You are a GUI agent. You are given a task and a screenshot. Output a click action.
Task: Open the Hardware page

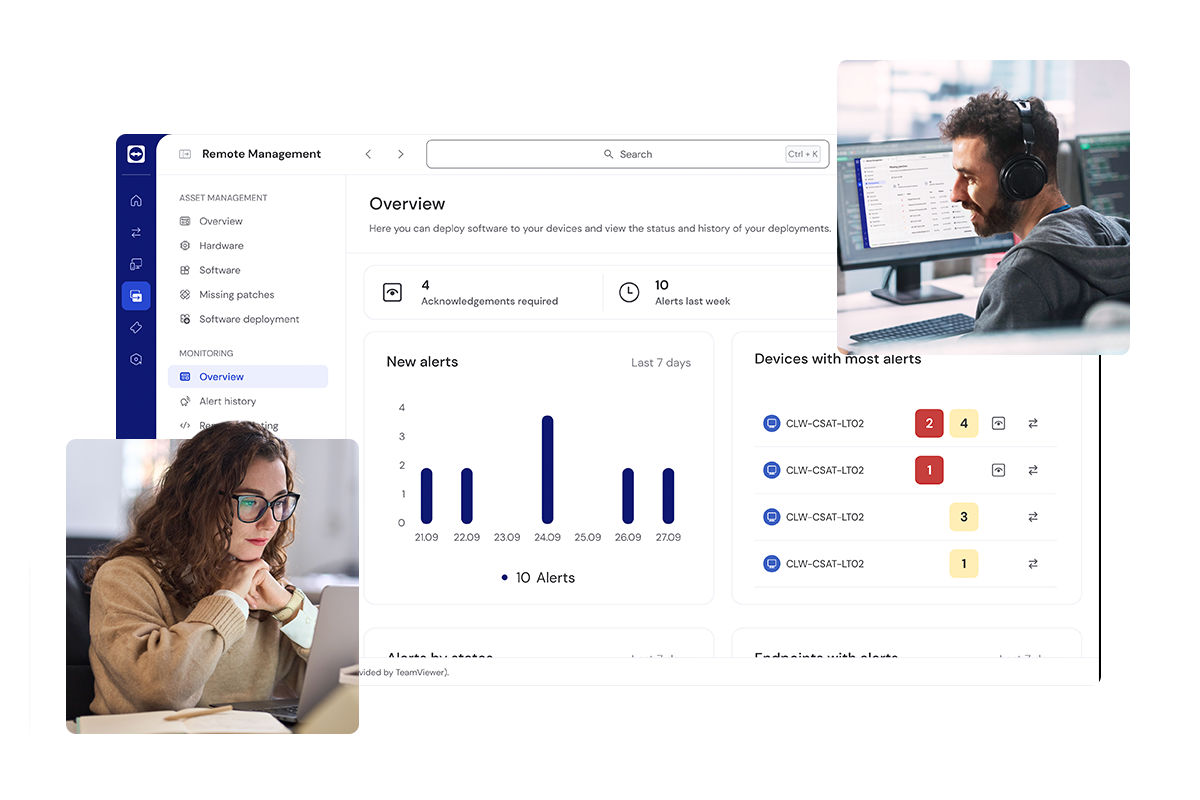pos(221,246)
